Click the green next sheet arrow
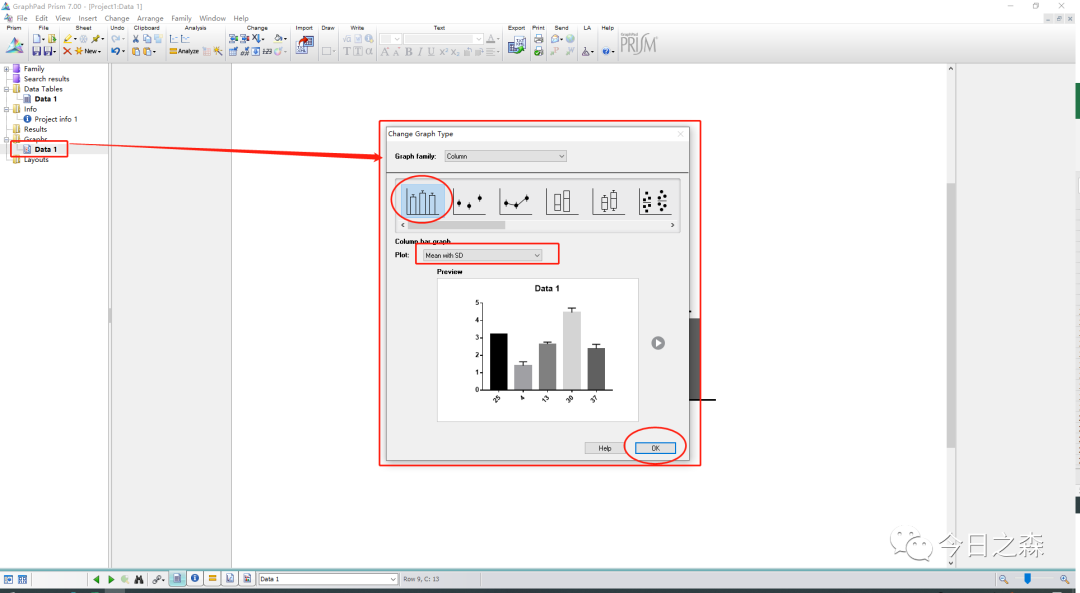 [111, 579]
